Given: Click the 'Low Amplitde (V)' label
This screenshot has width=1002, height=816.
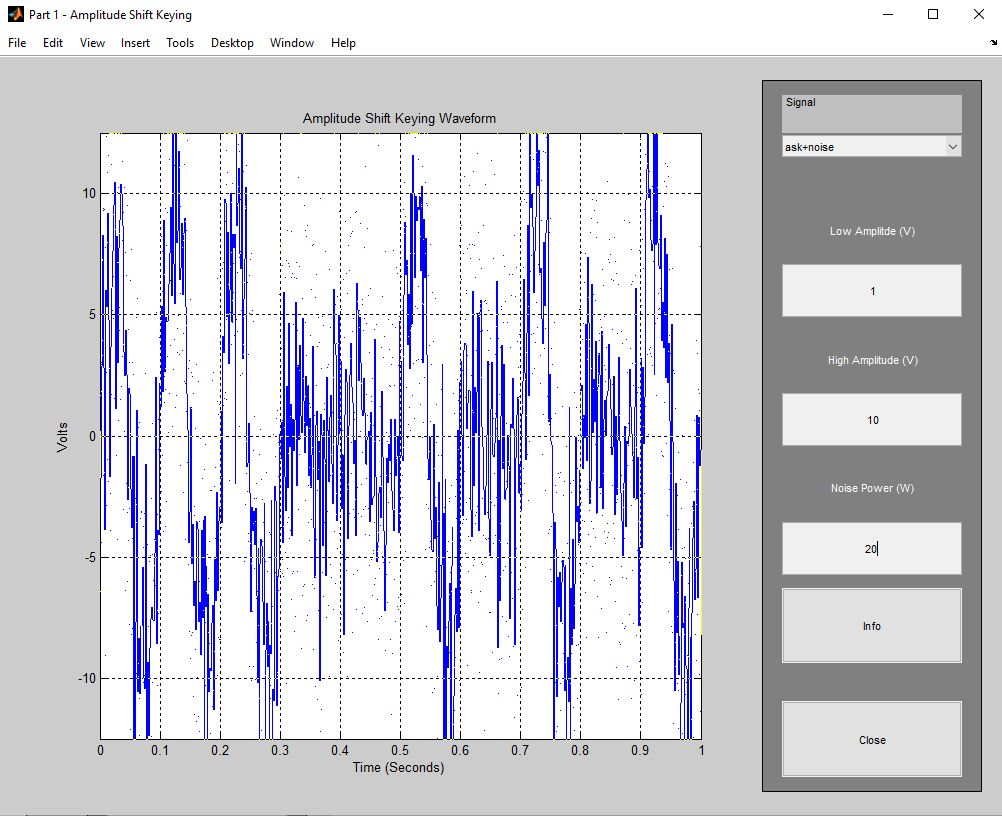Looking at the screenshot, I should (x=872, y=231).
